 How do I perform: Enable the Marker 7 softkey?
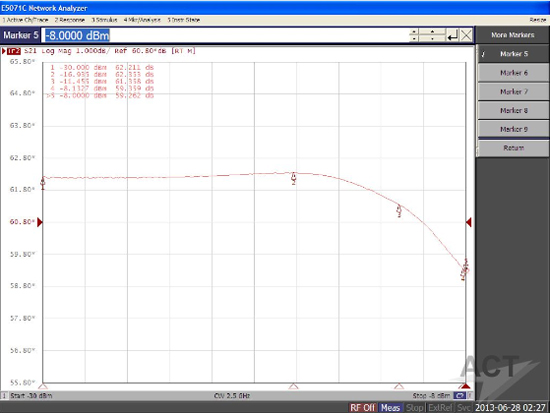click(x=514, y=92)
